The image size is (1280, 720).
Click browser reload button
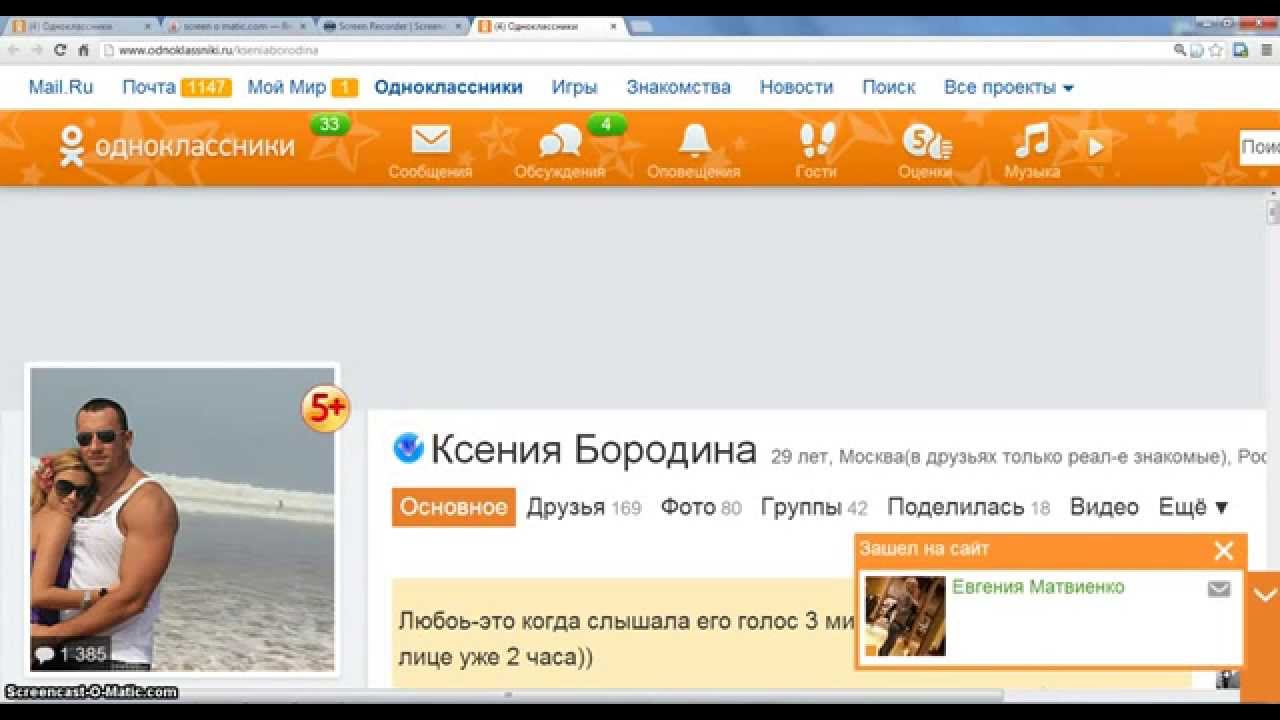60,50
